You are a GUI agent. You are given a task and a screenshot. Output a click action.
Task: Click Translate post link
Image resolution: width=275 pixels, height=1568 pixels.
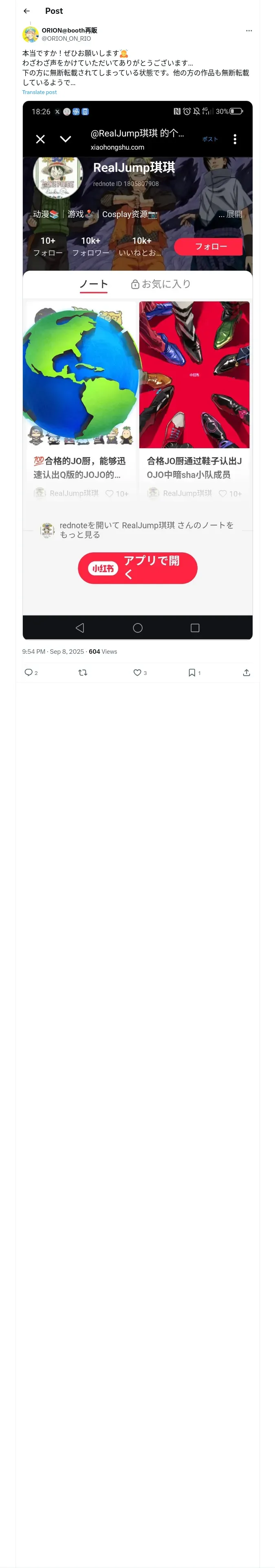pos(40,92)
